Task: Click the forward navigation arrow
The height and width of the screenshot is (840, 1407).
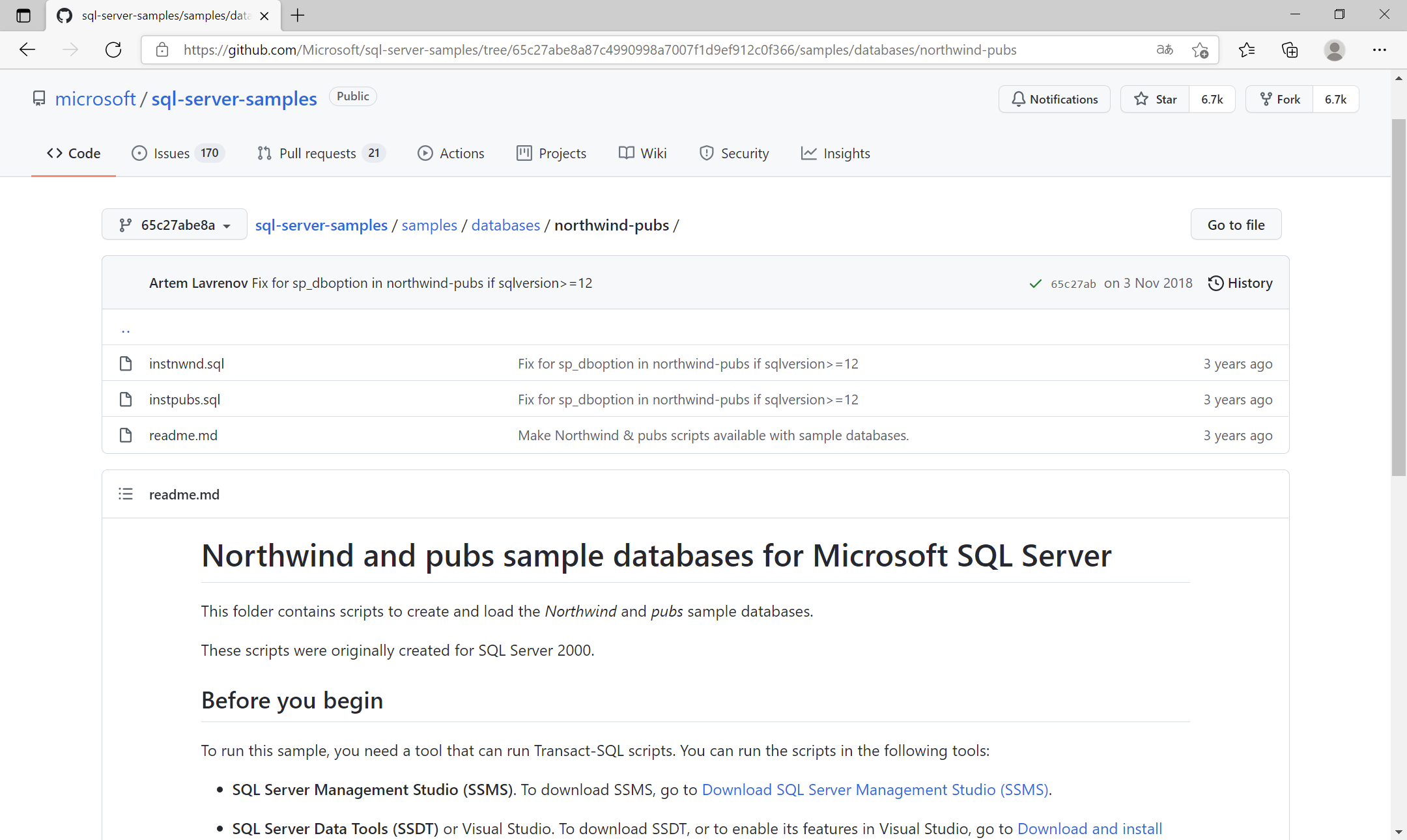Action: point(70,49)
